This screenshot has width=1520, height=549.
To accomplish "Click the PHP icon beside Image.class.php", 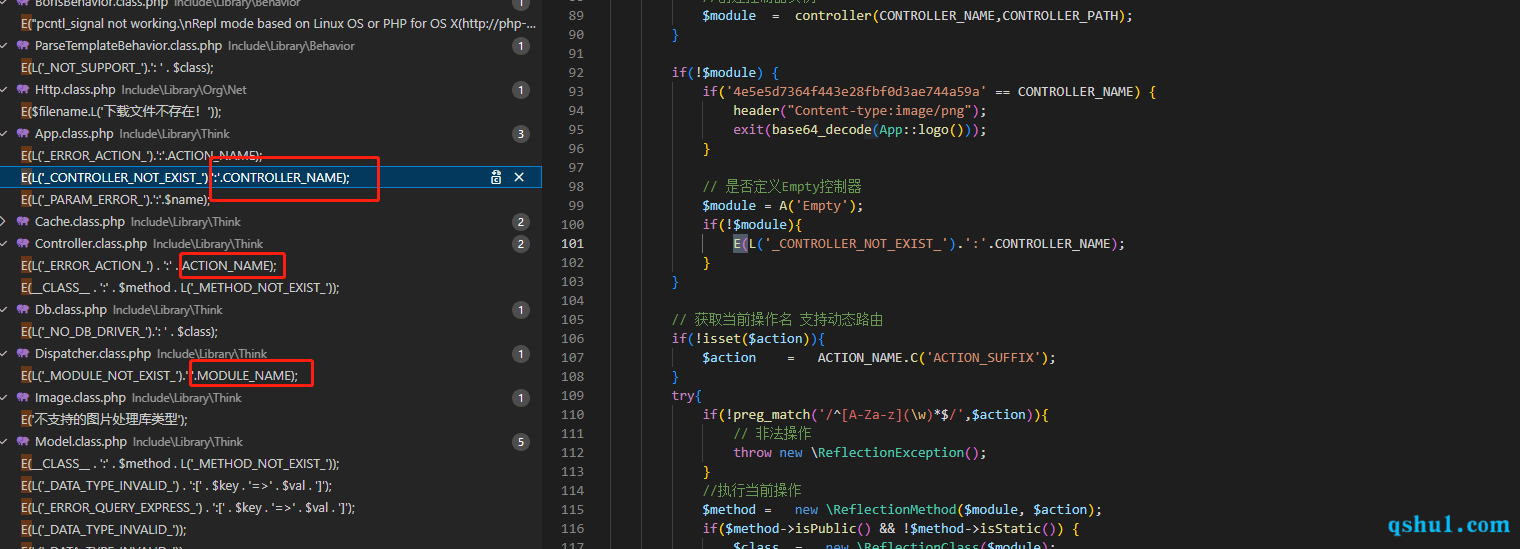I will (x=22, y=398).
